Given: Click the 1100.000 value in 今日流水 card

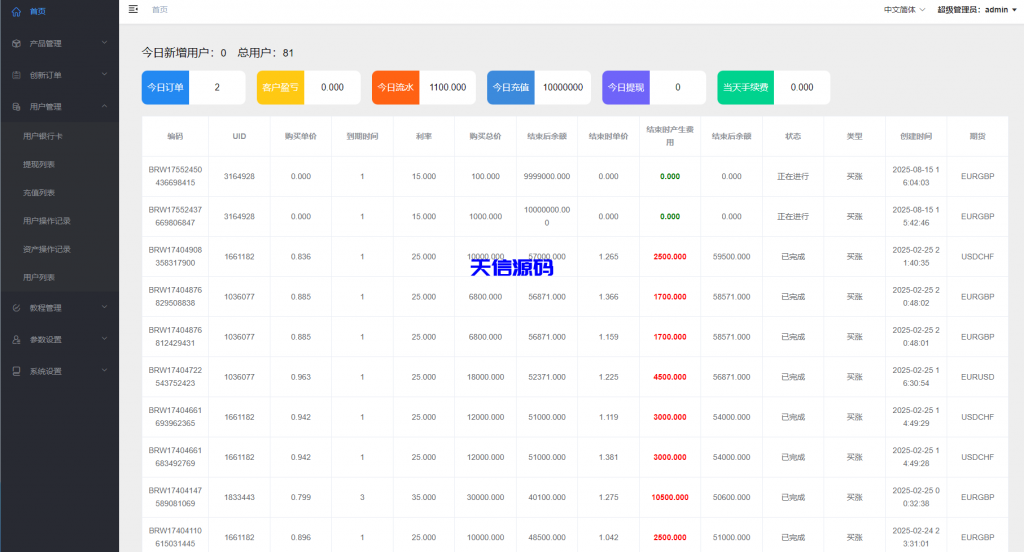Looking at the screenshot, I should 448,88.
